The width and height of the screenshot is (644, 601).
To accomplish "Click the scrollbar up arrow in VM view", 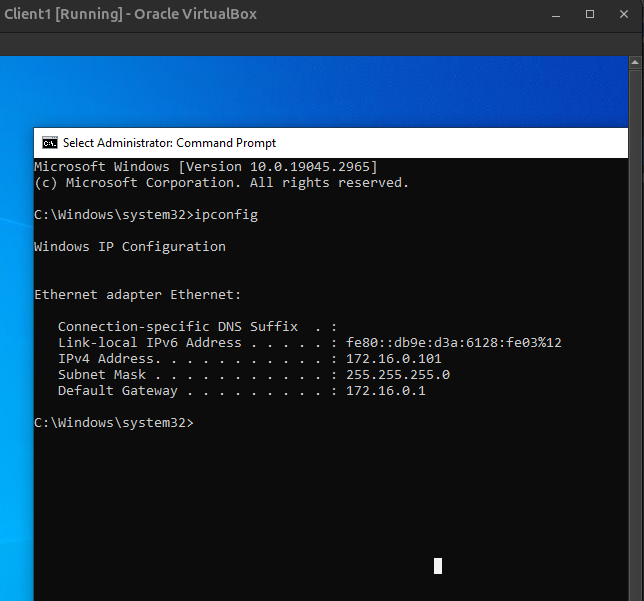I will (635, 63).
